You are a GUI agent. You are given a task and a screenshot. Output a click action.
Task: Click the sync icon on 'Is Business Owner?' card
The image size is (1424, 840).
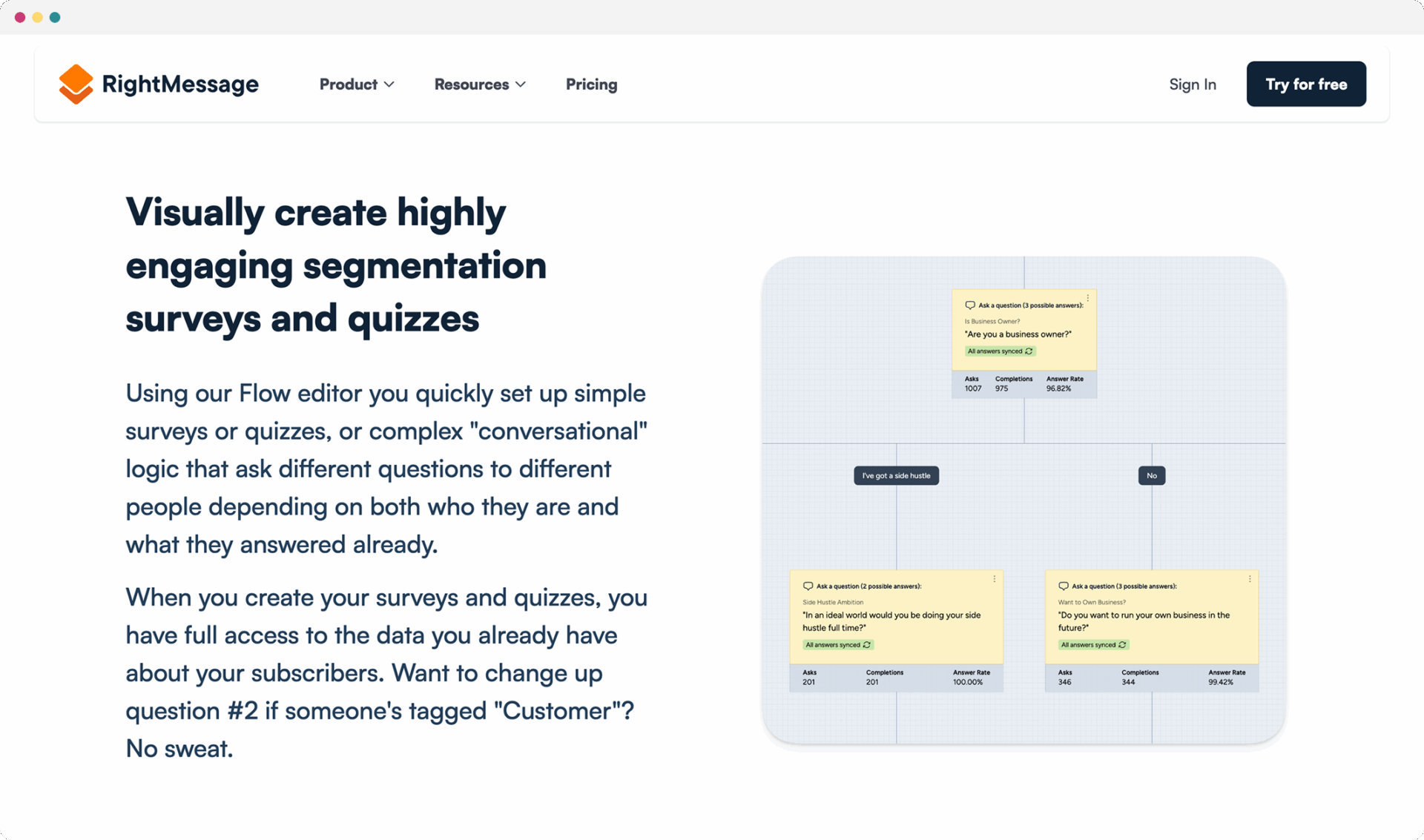[1029, 351]
